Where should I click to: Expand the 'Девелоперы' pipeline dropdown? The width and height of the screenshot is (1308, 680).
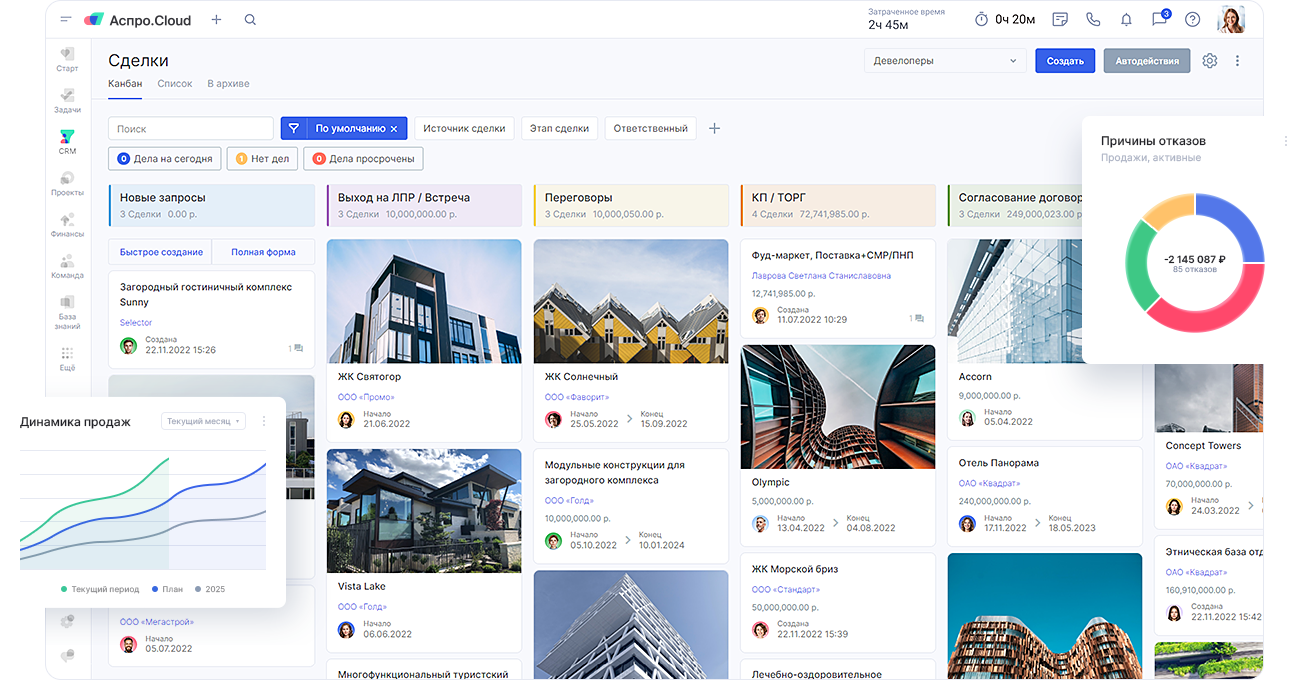945,61
